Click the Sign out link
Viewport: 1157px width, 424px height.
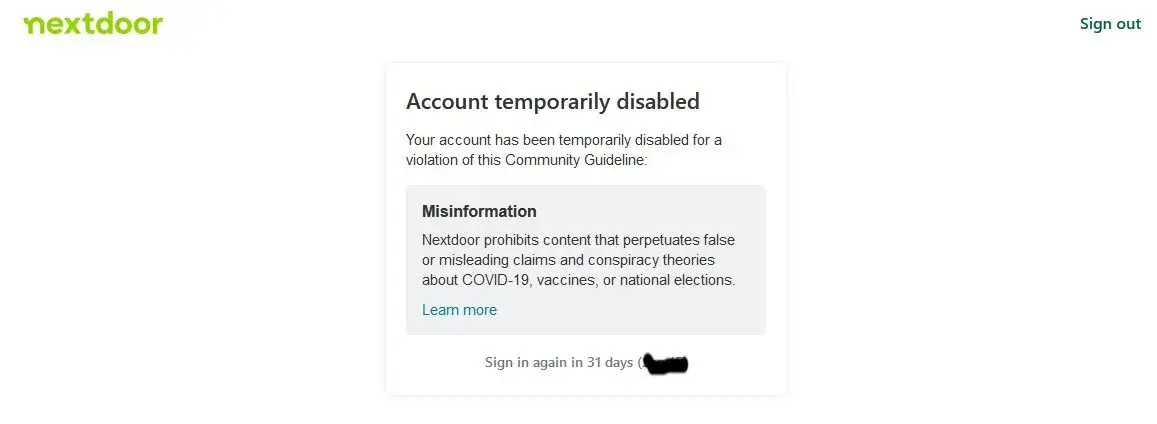coord(1110,24)
